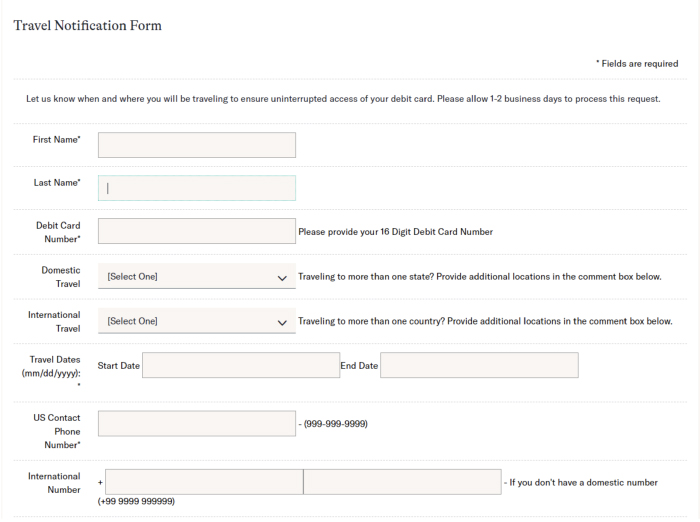Focus the Last Name text field
The image size is (700, 522).
(x=196, y=188)
